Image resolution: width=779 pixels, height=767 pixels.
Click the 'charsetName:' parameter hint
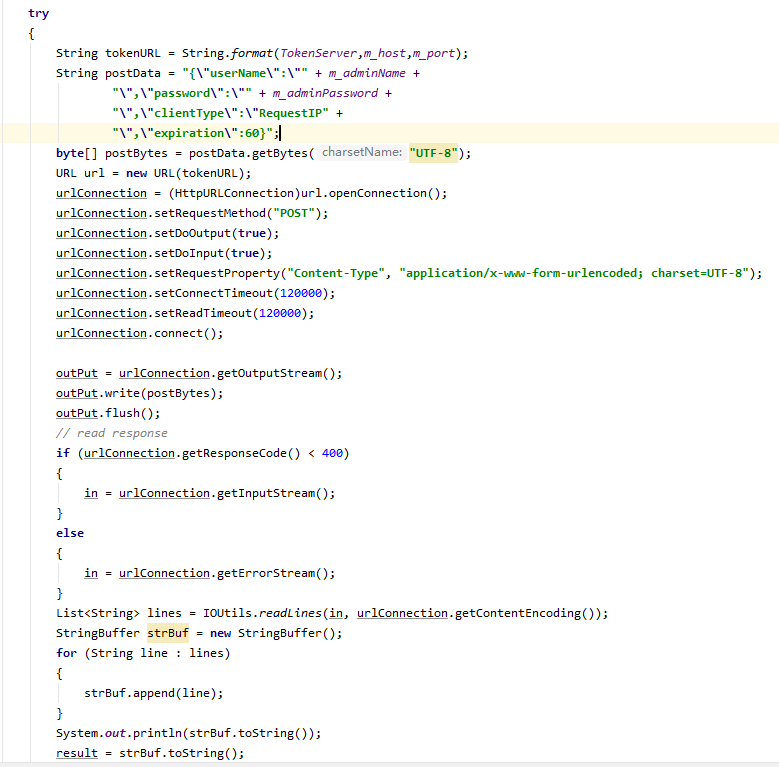(x=362, y=152)
